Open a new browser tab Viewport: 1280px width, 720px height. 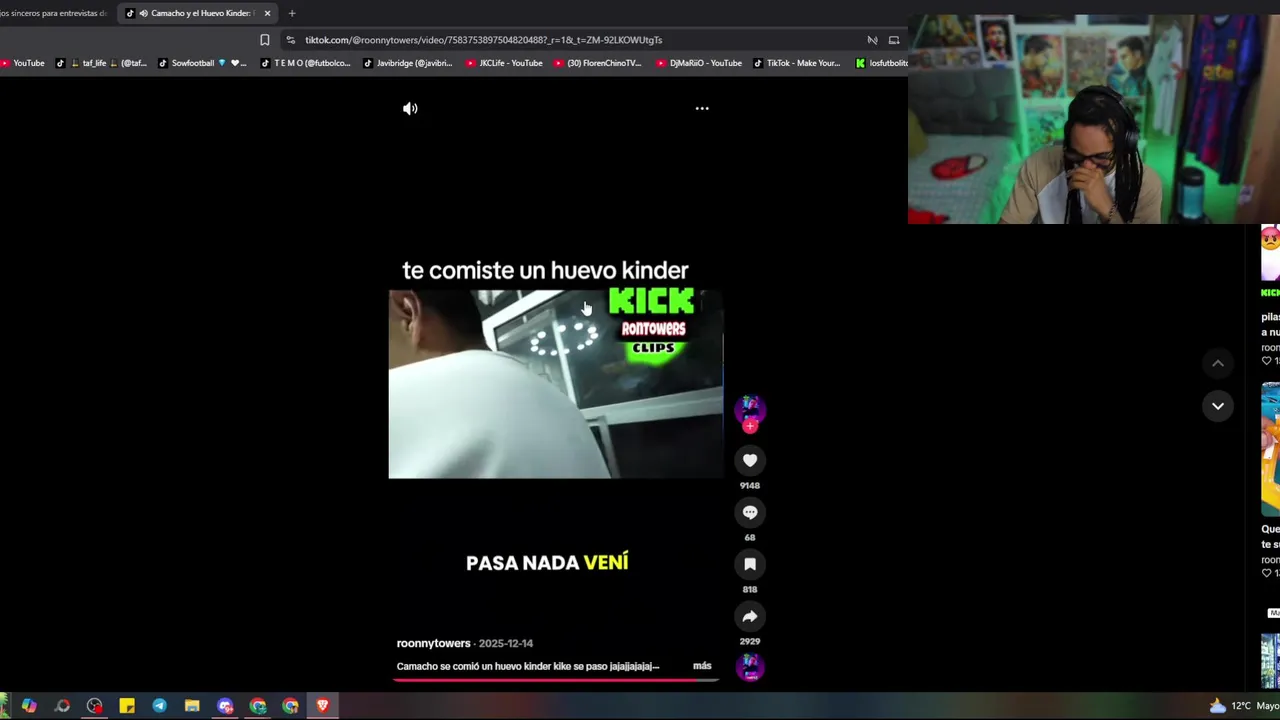[292, 13]
